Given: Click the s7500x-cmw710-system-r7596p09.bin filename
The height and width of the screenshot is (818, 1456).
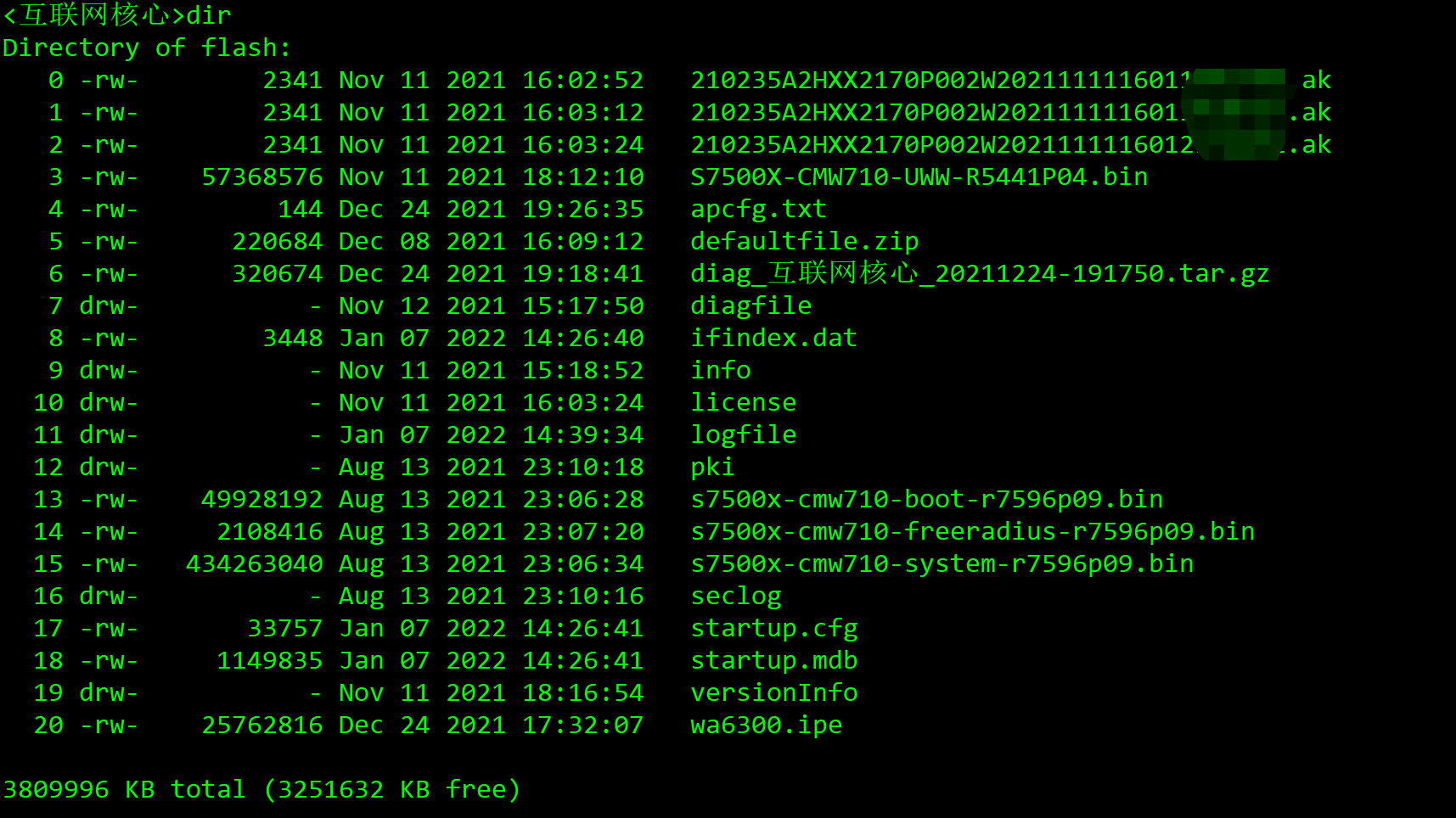Looking at the screenshot, I should point(942,563).
